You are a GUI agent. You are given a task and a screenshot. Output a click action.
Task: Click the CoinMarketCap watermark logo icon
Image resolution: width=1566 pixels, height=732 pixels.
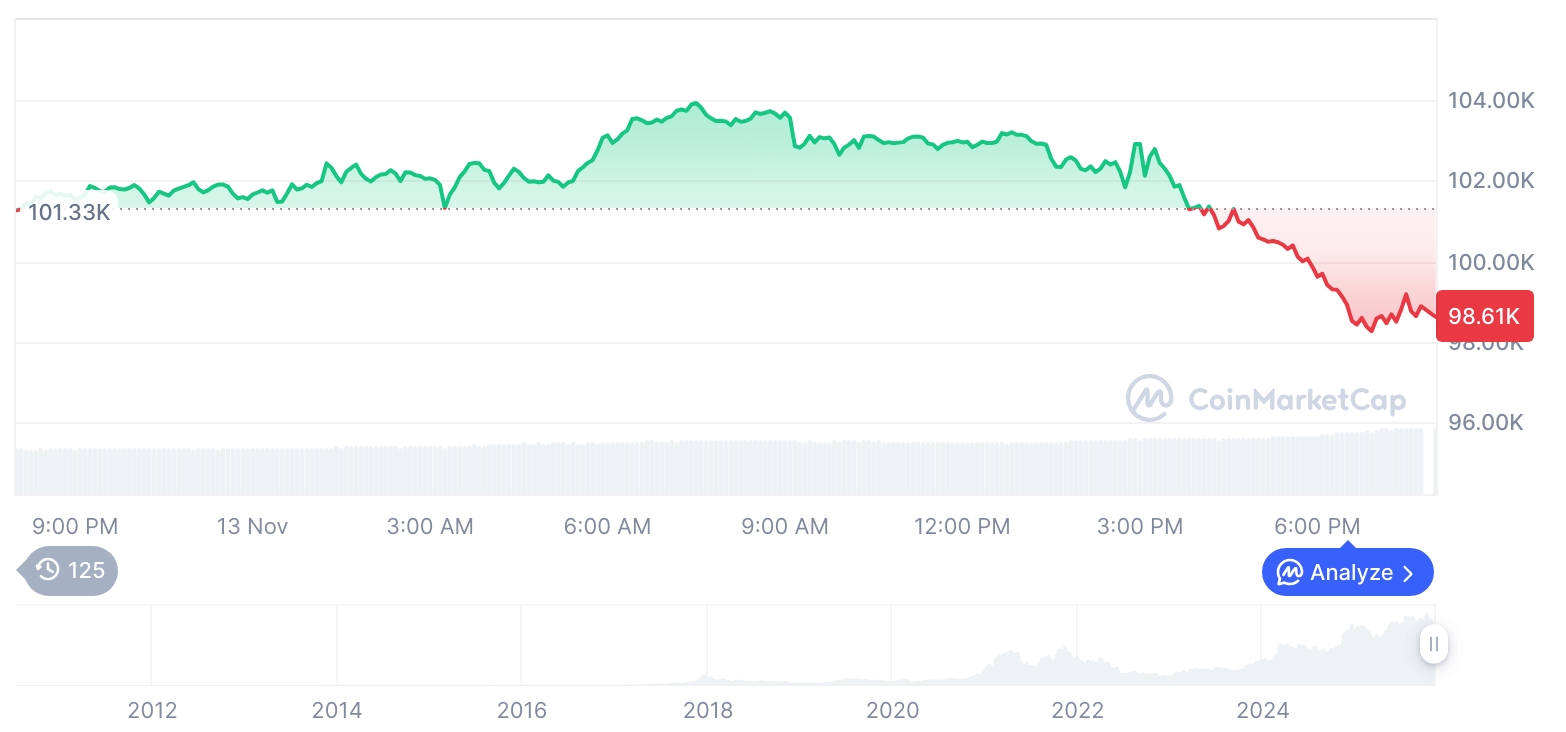coord(1150,398)
